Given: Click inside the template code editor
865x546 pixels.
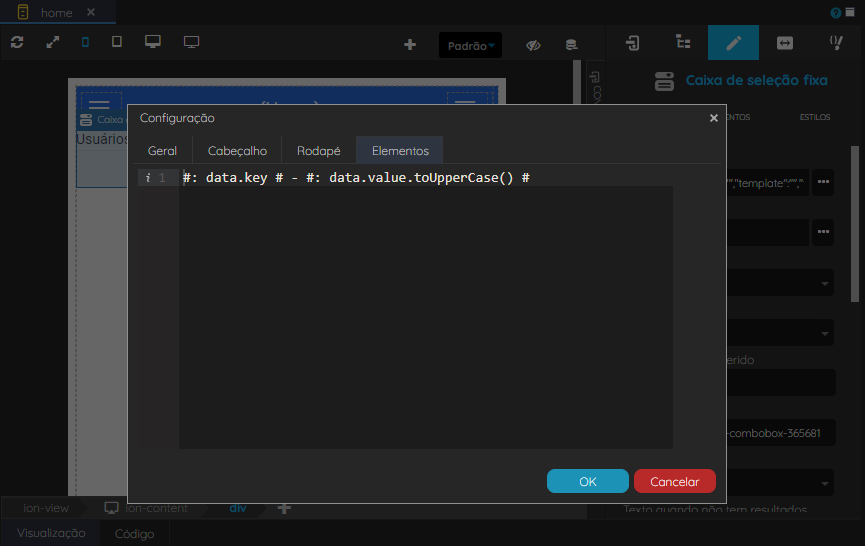Looking at the screenshot, I should [425, 309].
